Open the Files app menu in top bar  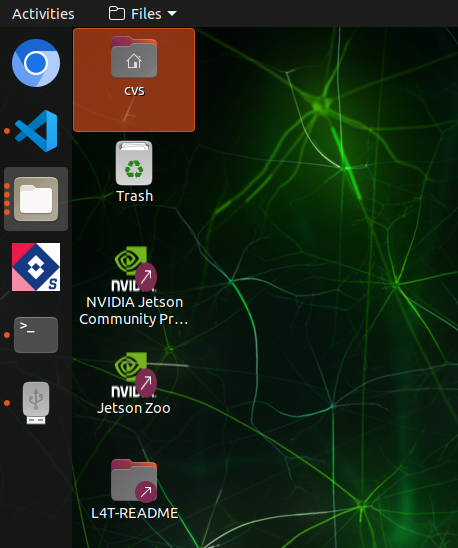(x=142, y=14)
